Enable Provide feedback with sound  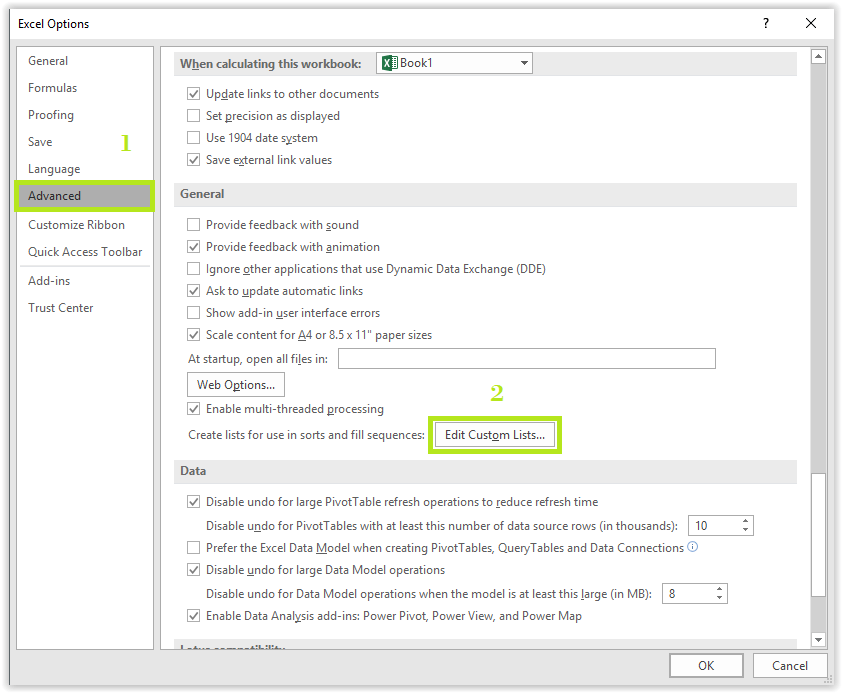[x=193, y=225]
